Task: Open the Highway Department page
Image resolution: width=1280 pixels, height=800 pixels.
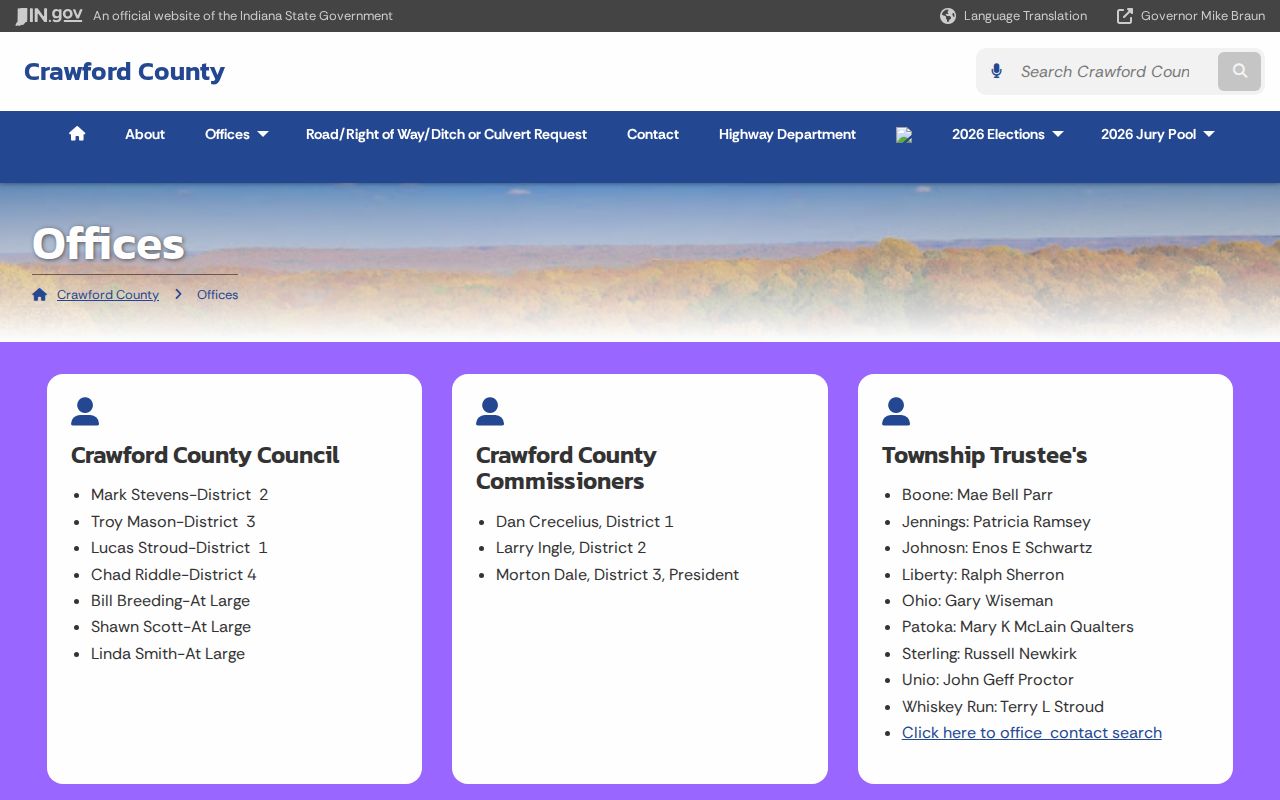Action: tap(787, 134)
